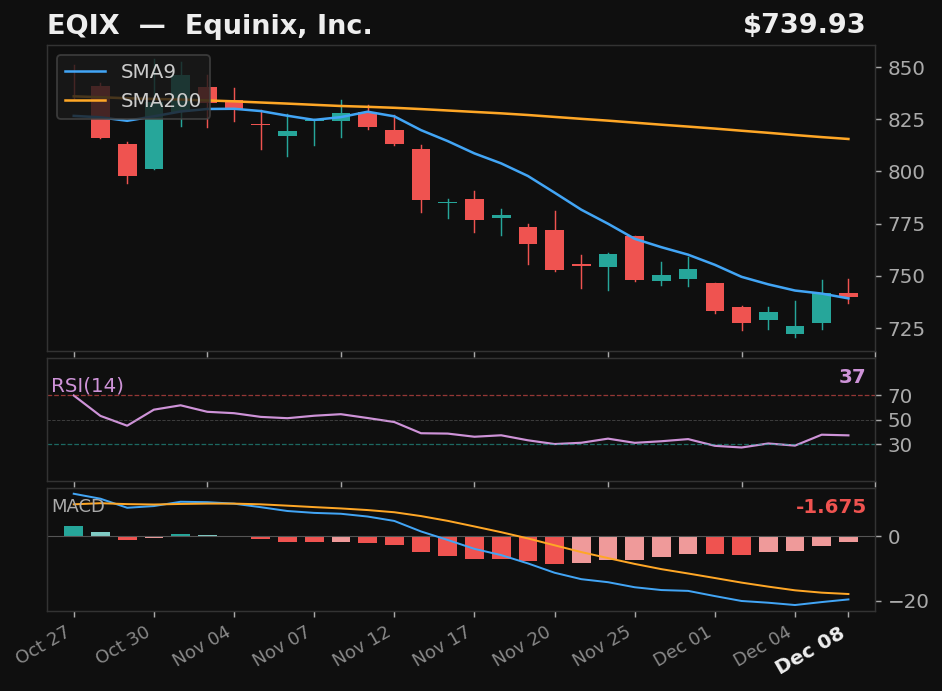
Task: Click the RSI 50 axis label
Action: pos(901,421)
